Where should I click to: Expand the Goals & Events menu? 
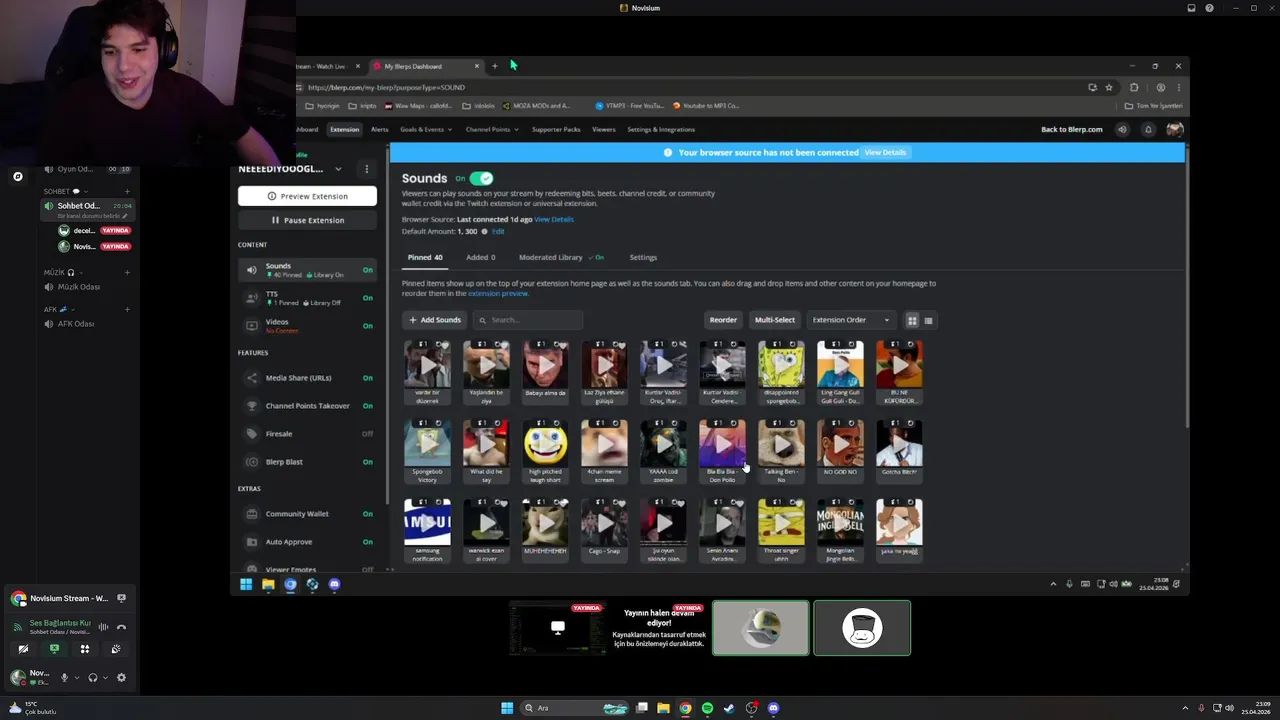tap(425, 129)
